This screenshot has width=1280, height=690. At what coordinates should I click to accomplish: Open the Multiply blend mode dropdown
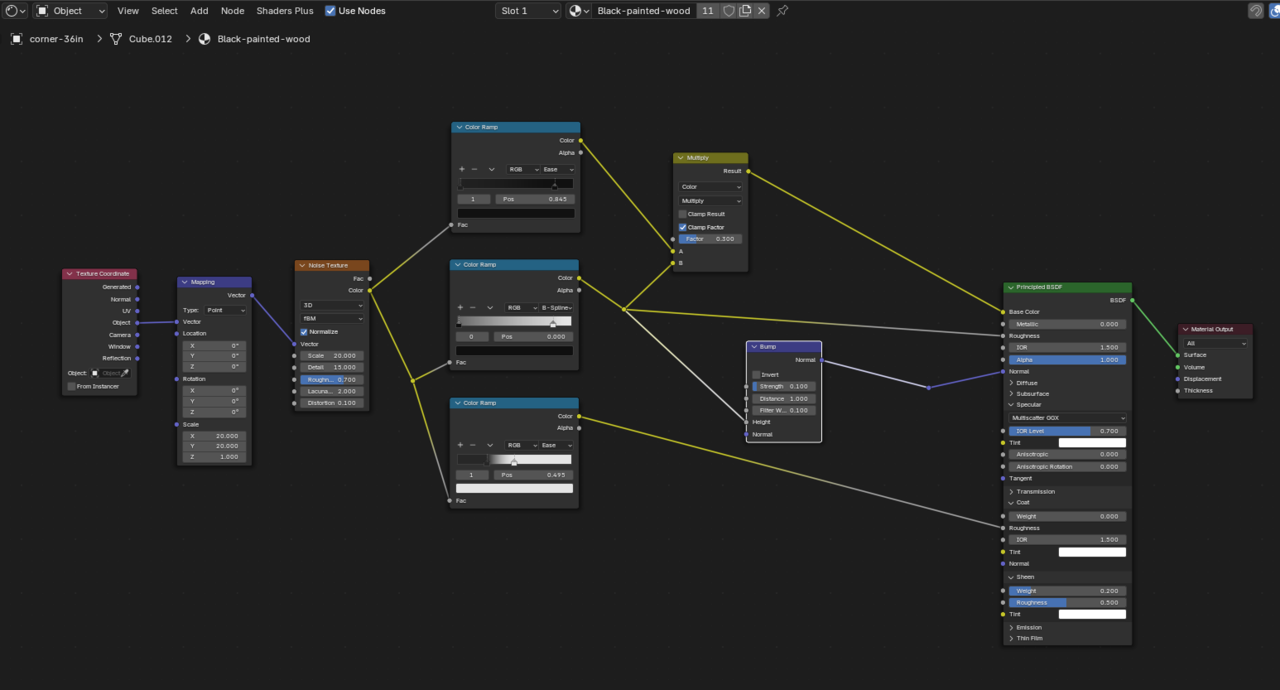pos(711,201)
